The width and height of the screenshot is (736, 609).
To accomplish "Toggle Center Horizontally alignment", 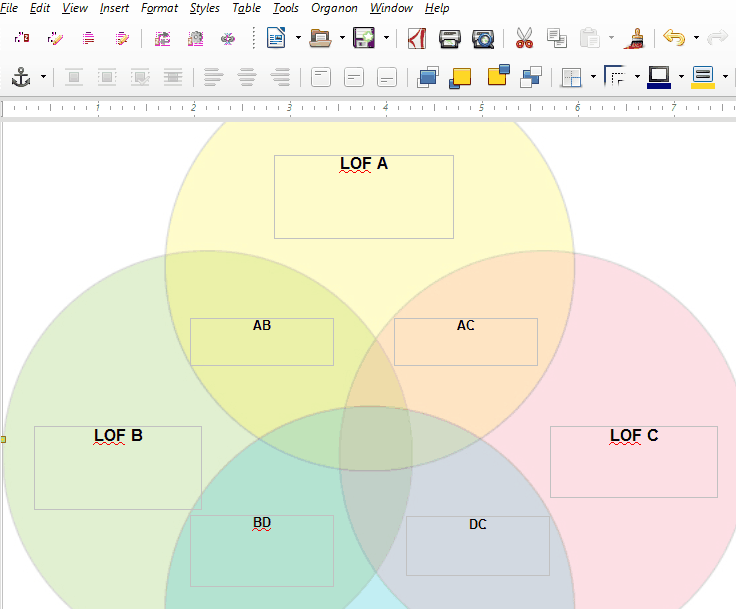I will (247, 77).
